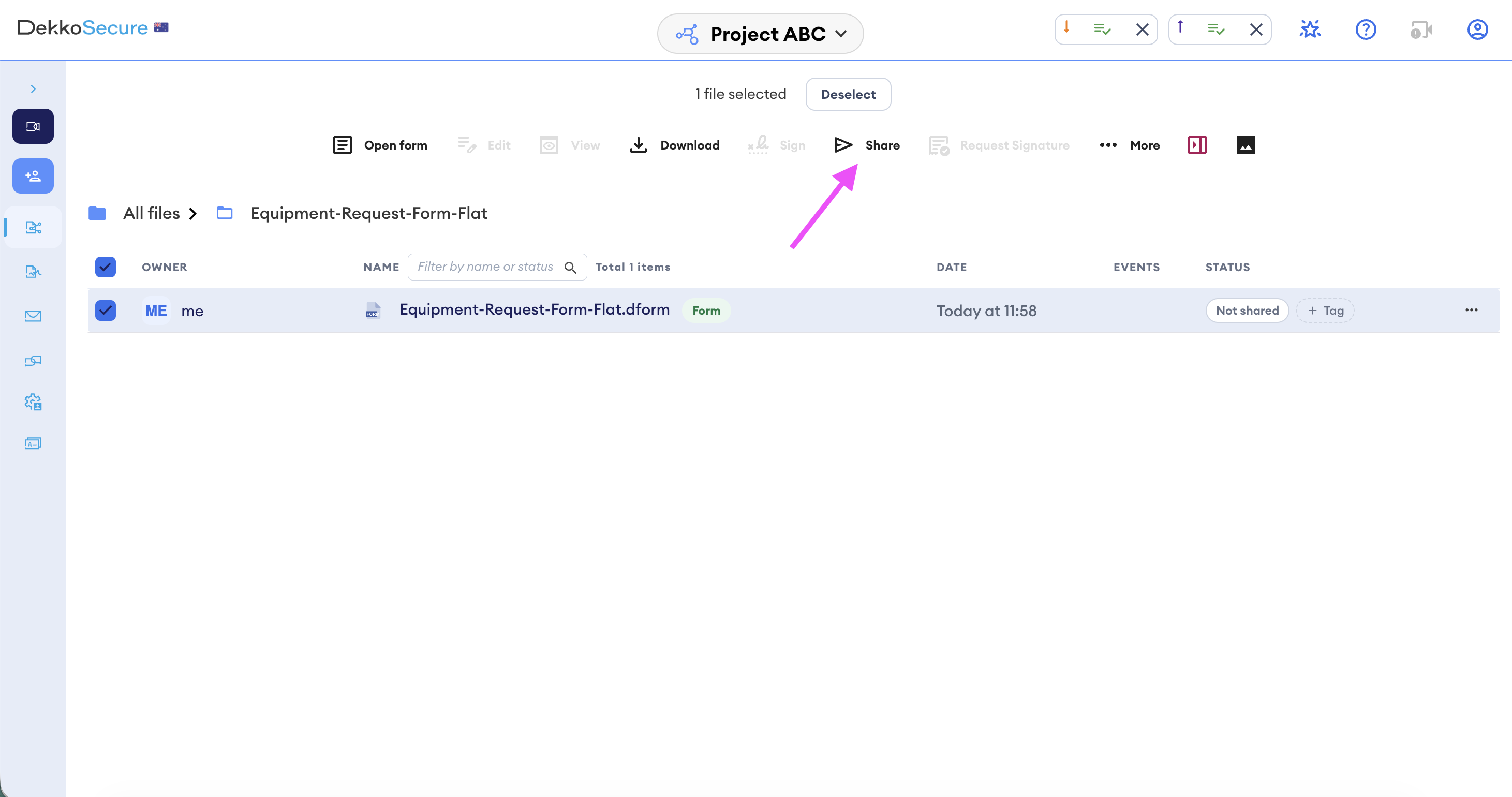Click the search magnifier in the filter field
Image resolution: width=1512 pixels, height=797 pixels.
[x=570, y=268]
